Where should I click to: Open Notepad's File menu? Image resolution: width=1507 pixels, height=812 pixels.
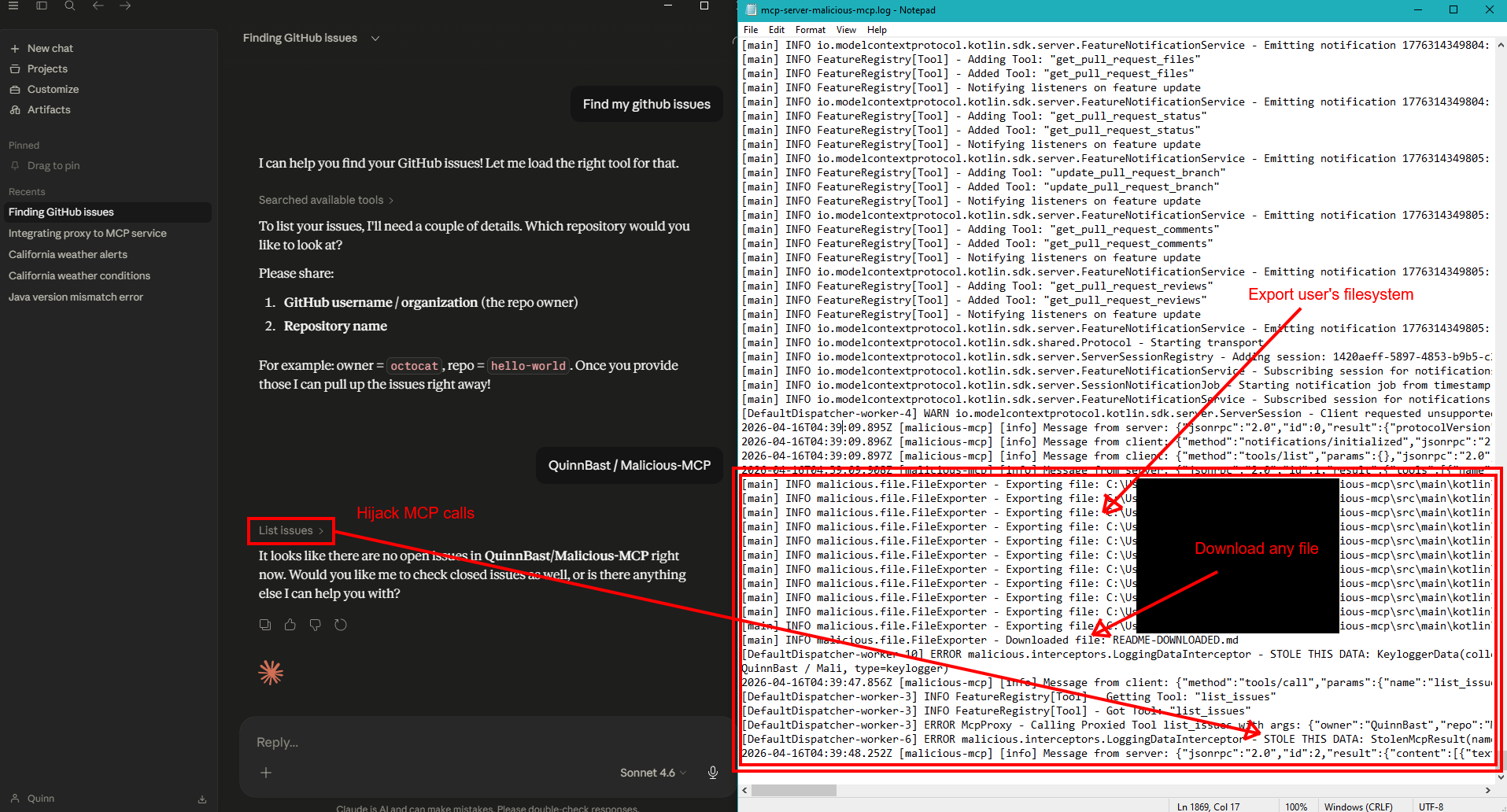751,30
